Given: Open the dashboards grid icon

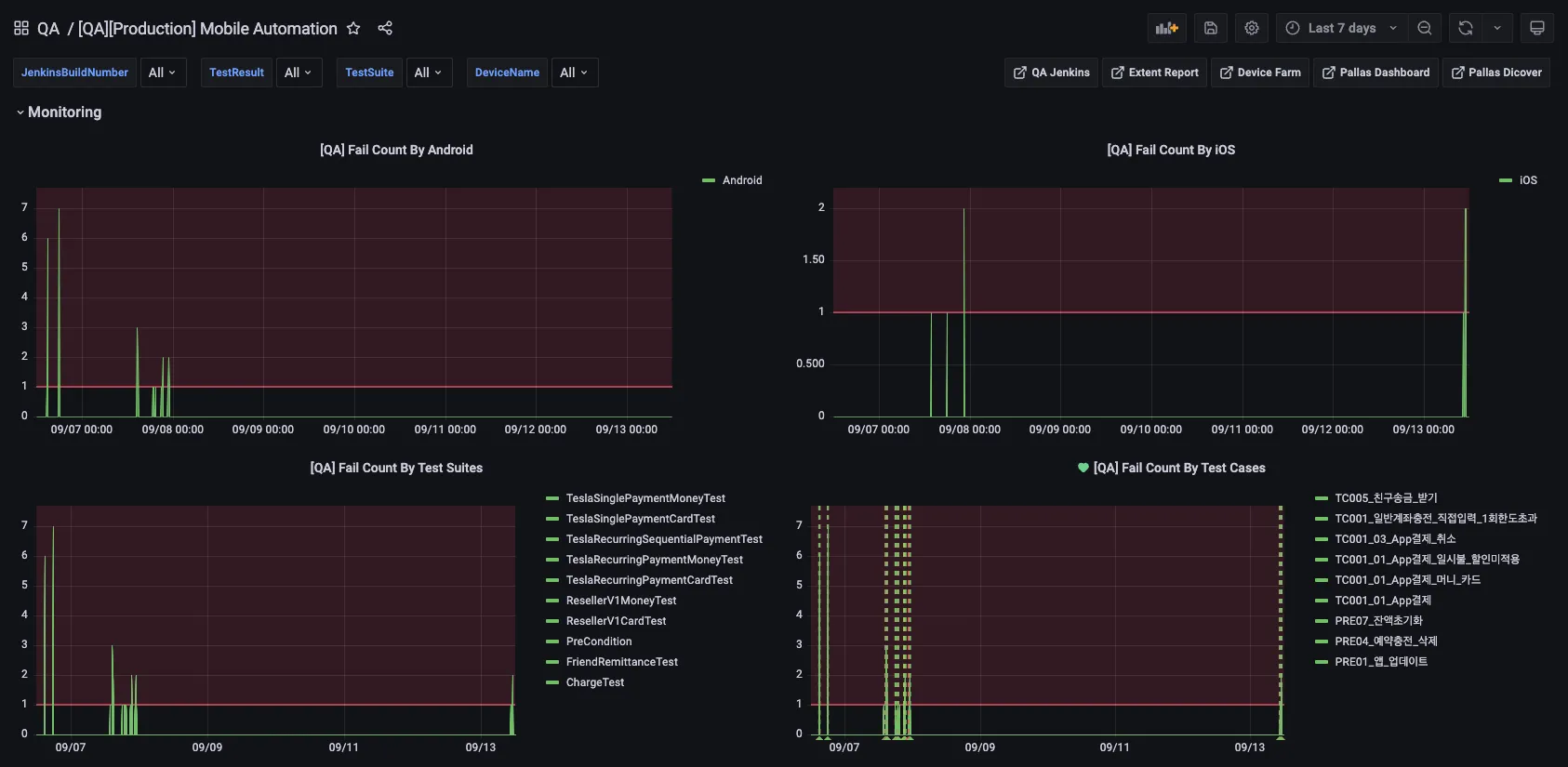Looking at the screenshot, I should (x=21, y=28).
